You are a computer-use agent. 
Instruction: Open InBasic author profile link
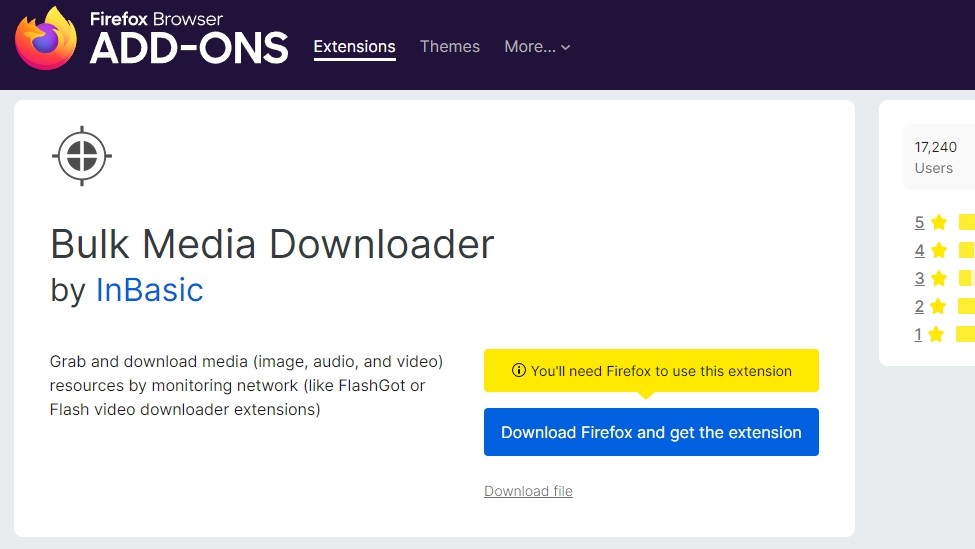pyautogui.click(x=149, y=290)
